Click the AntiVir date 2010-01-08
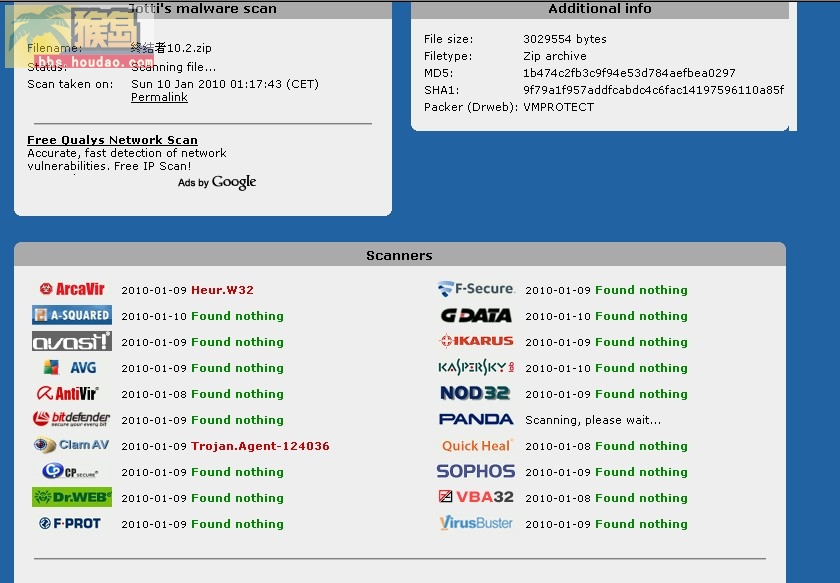840x583 pixels. point(154,394)
